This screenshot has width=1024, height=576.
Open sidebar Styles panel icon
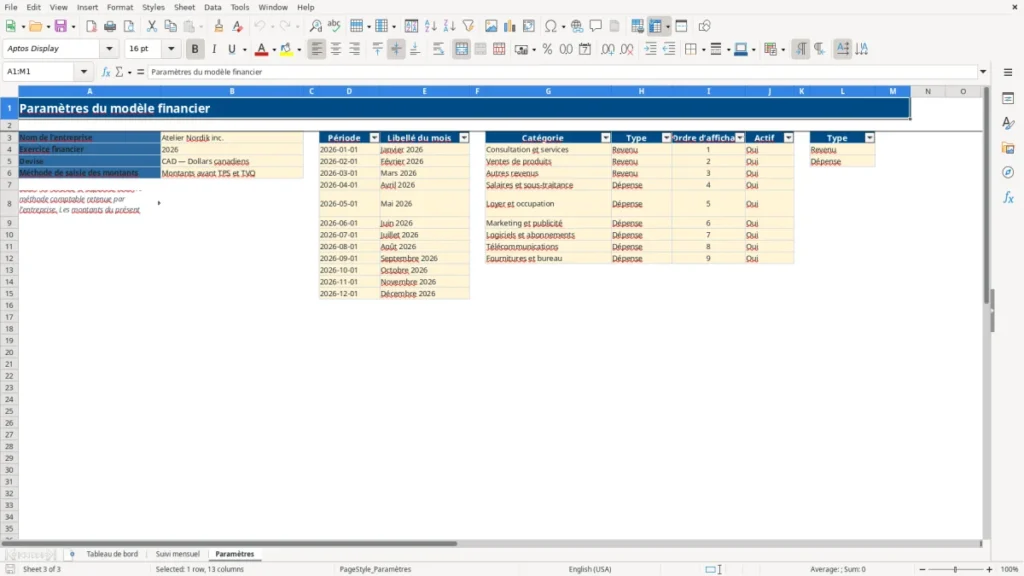1008,123
